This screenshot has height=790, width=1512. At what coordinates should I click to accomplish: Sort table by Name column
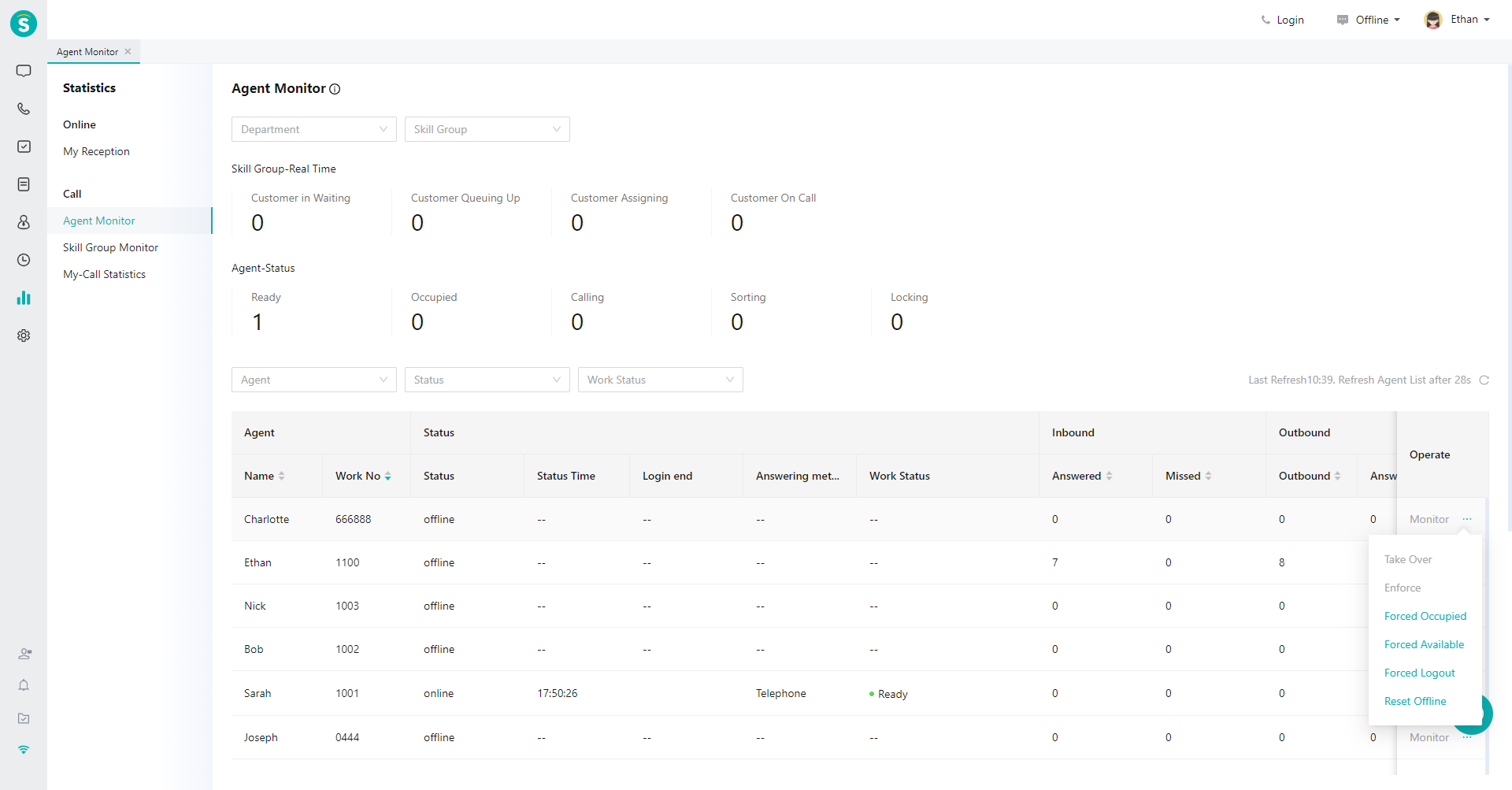281,476
